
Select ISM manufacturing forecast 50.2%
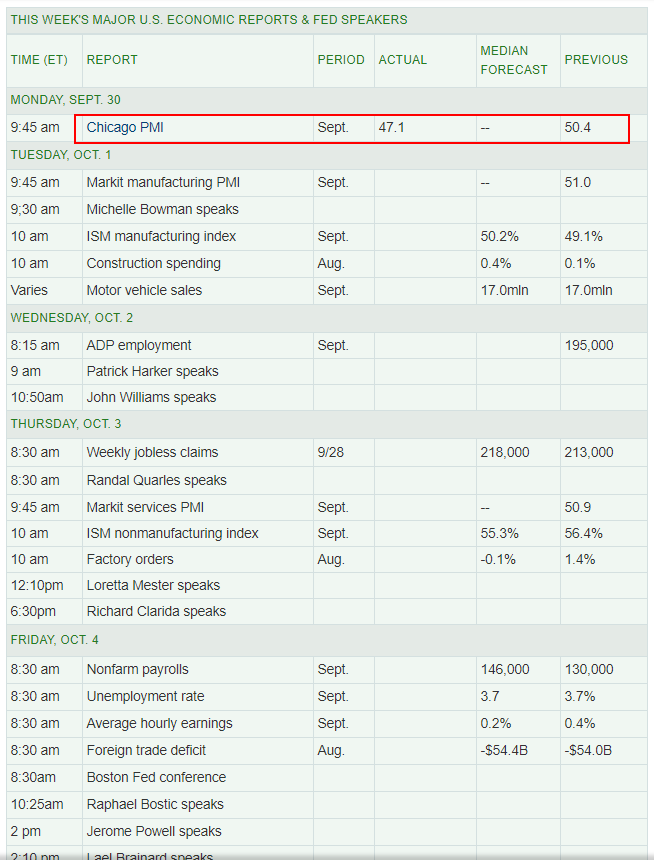(x=499, y=236)
